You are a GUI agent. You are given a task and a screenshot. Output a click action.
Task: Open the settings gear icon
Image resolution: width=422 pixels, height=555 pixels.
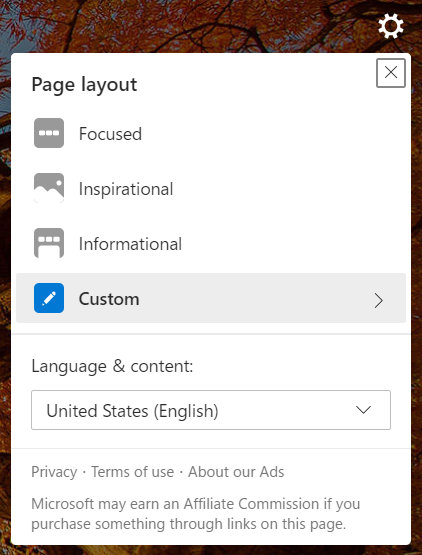(x=390, y=27)
